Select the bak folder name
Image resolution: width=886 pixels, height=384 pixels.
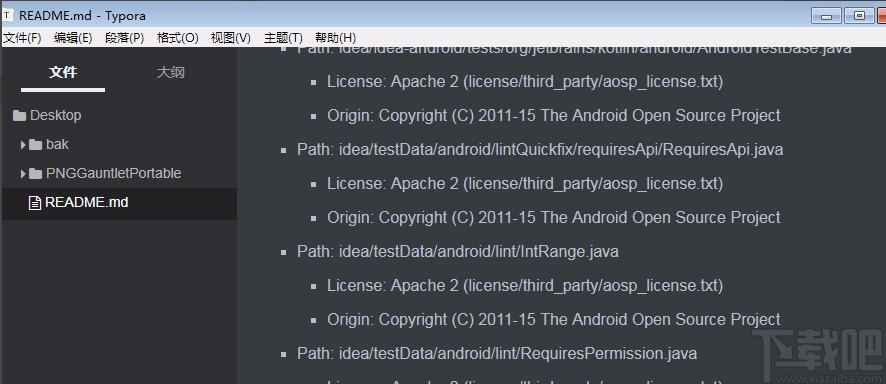(58, 145)
